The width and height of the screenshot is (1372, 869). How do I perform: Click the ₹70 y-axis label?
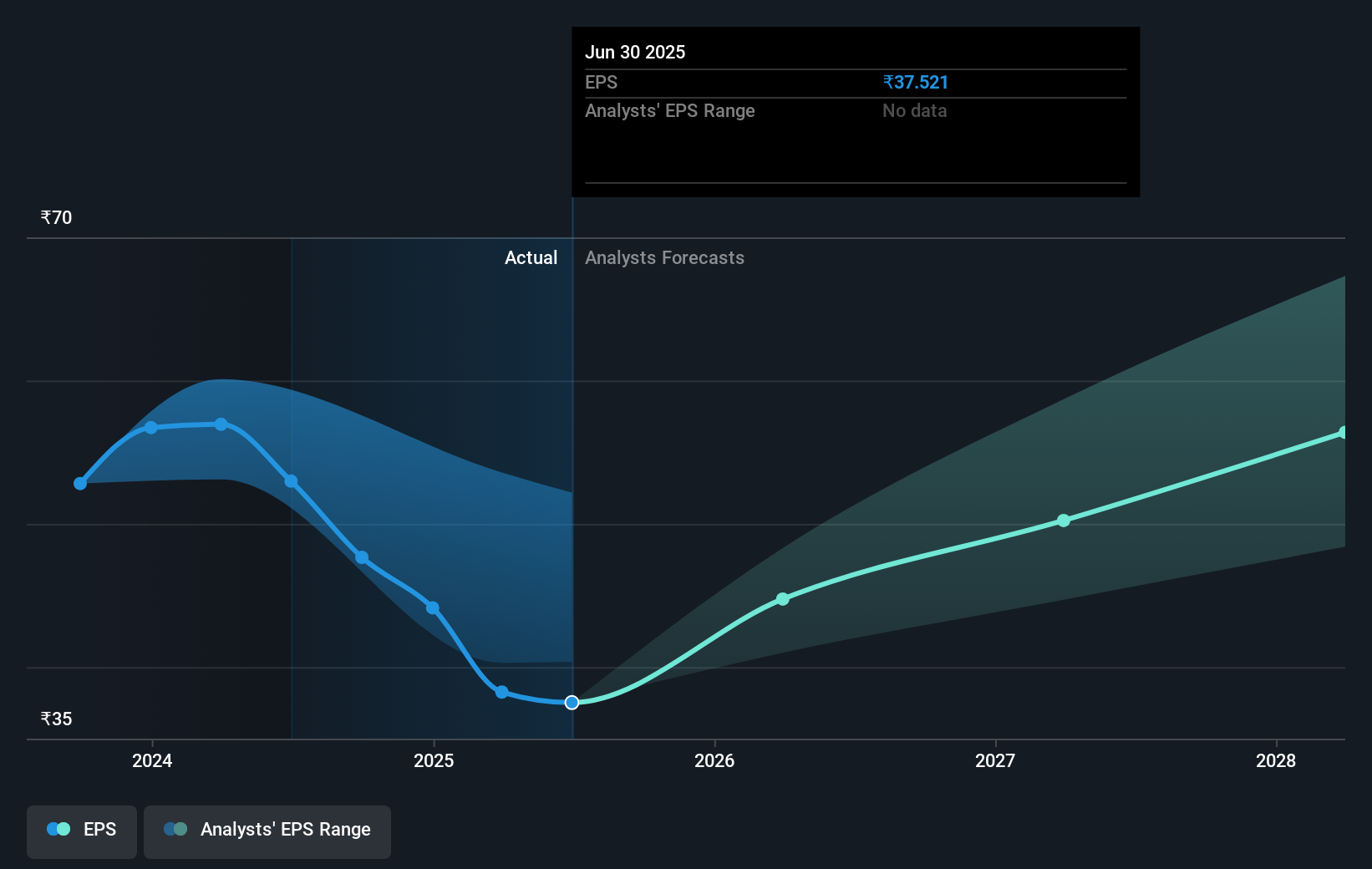click(x=56, y=218)
